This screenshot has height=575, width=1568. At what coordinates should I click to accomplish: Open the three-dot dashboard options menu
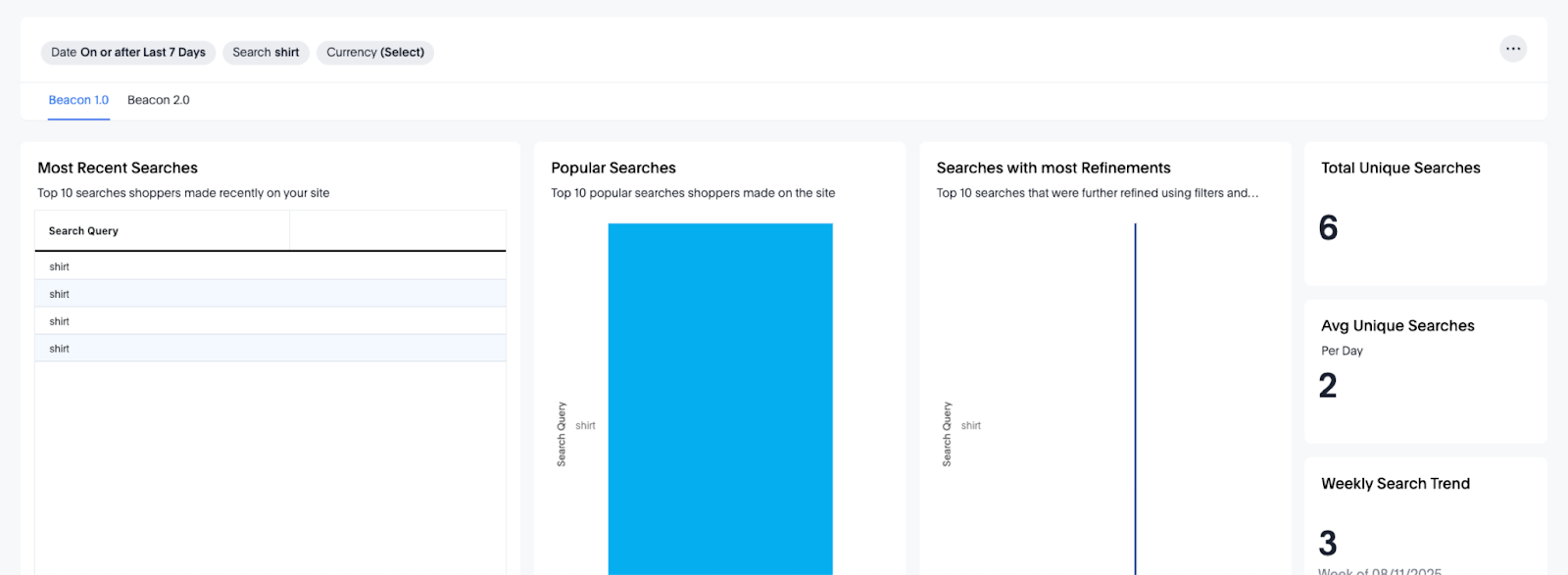pyautogui.click(x=1513, y=49)
